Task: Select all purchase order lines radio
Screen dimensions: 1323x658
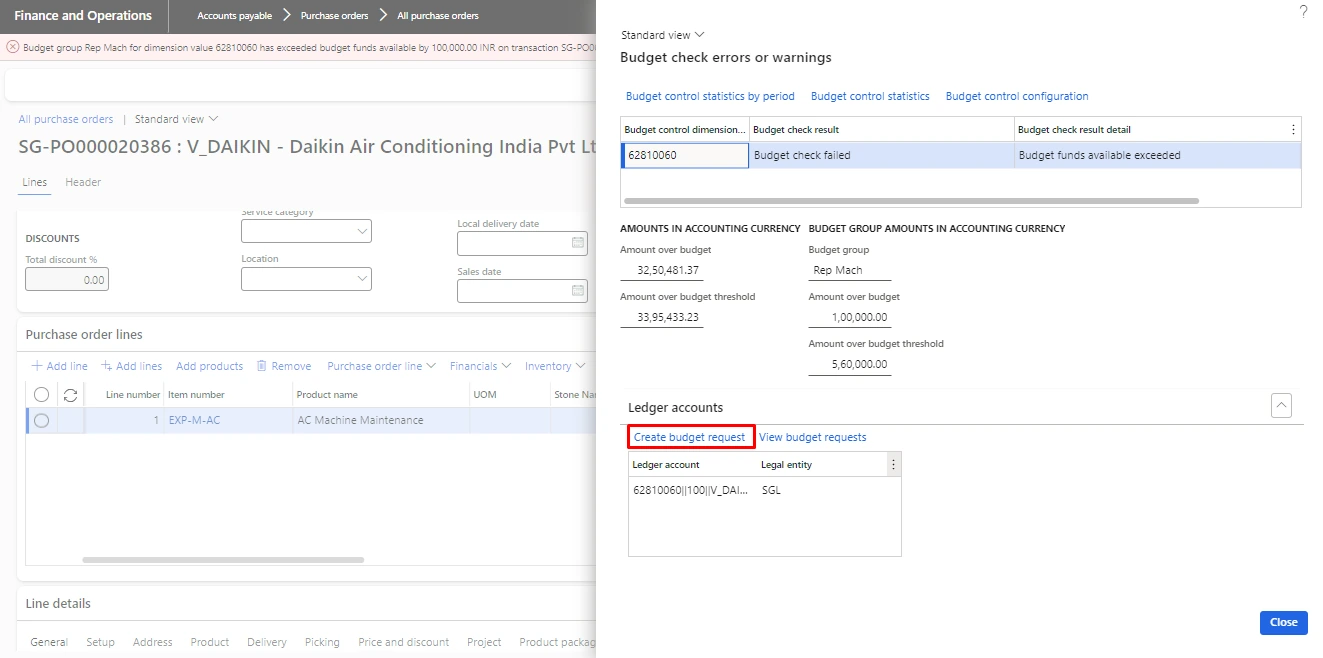Action: pos(41,395)
